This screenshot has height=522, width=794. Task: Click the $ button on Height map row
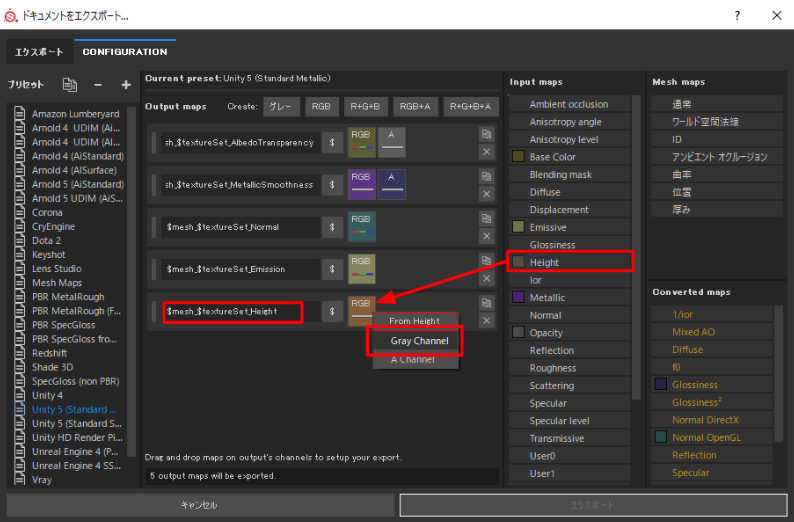click(x=332, y=311)
